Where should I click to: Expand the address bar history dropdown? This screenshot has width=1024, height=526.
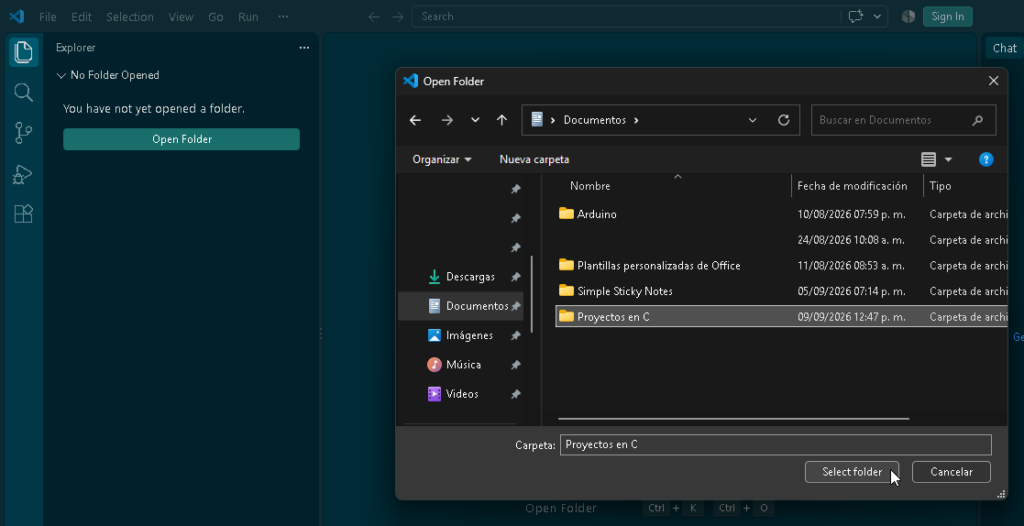pos(752,120)
